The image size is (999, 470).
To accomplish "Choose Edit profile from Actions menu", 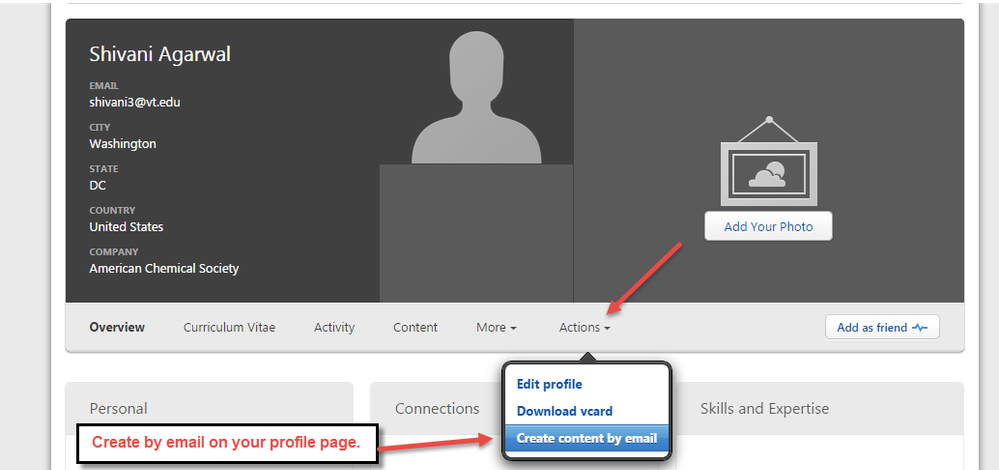I will click(x=549, y=384).
